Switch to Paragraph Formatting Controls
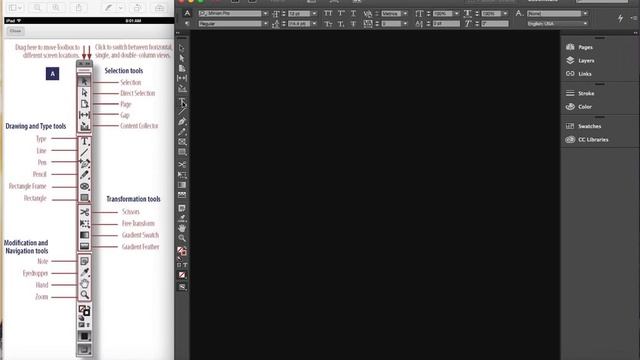 coord(187,24)
